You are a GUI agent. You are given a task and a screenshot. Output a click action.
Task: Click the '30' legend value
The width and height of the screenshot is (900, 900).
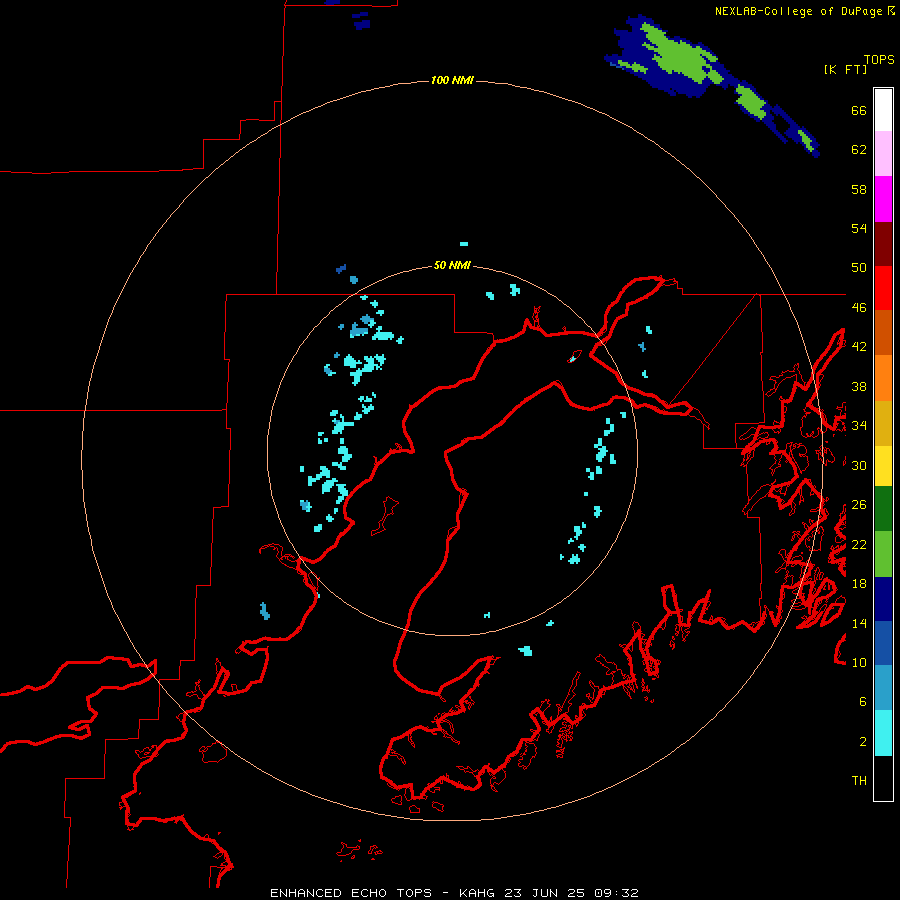pos(859,465)
